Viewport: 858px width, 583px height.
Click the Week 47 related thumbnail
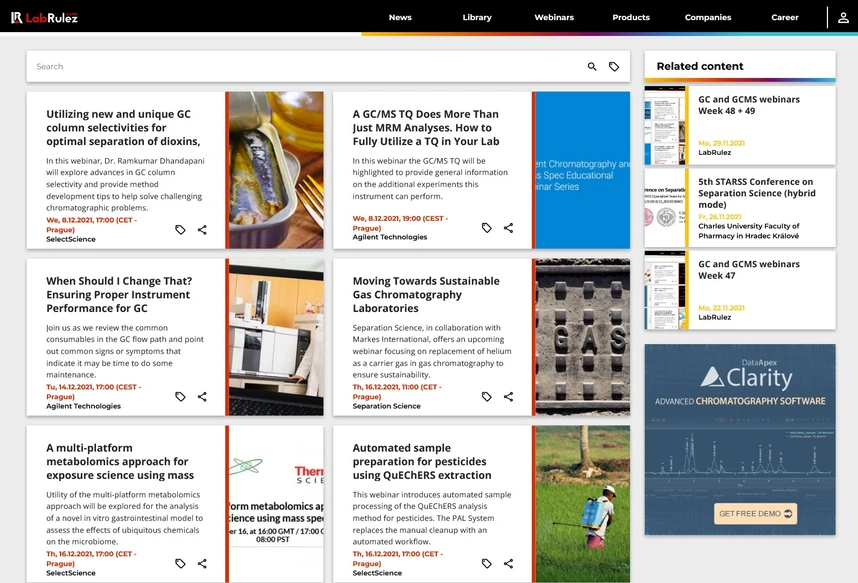point(665,290)
